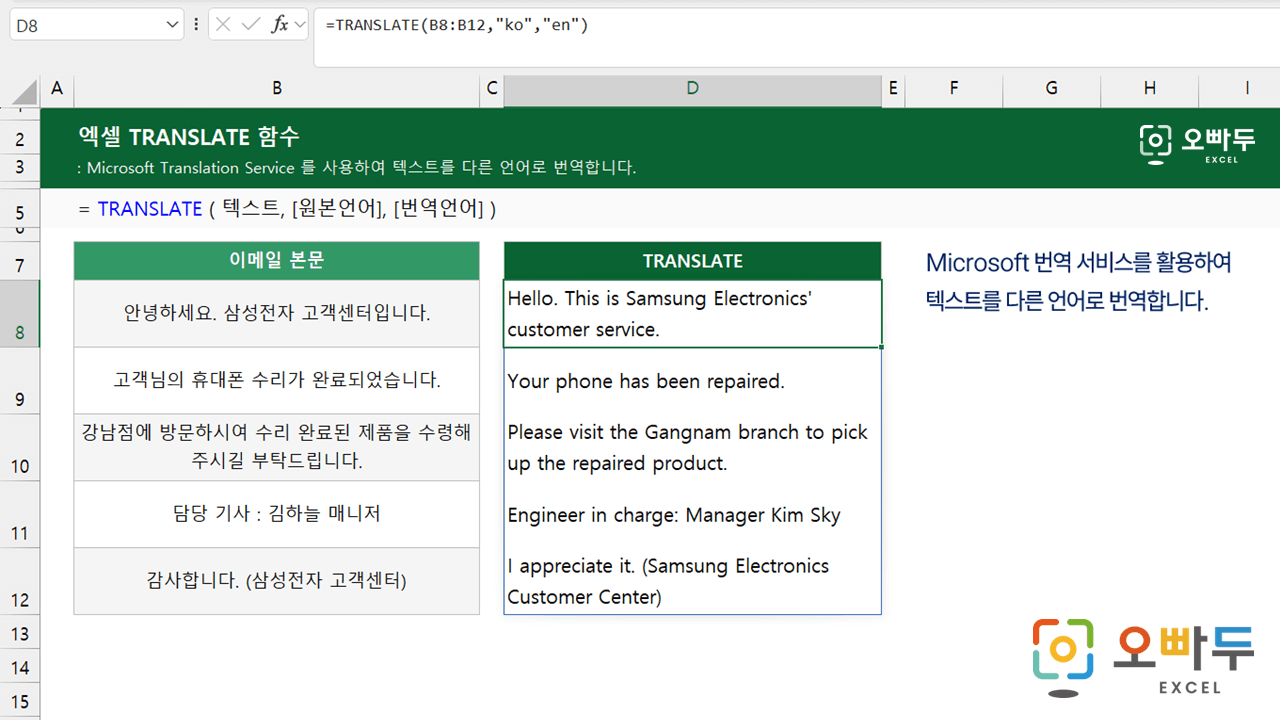The height and width of the screenshot is (720, 1280).
Task: Select column B by clicking its header
Action: click(x=276, y=90)
